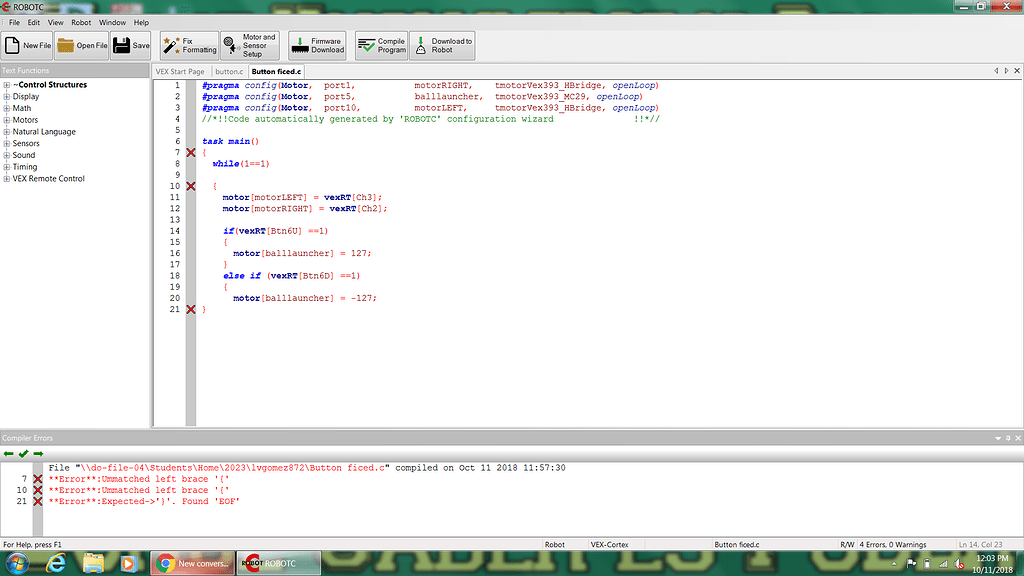Viewport: 1024px width, 576px height.
Task: Expand the Sensors tree node
Action: point(7,144)
